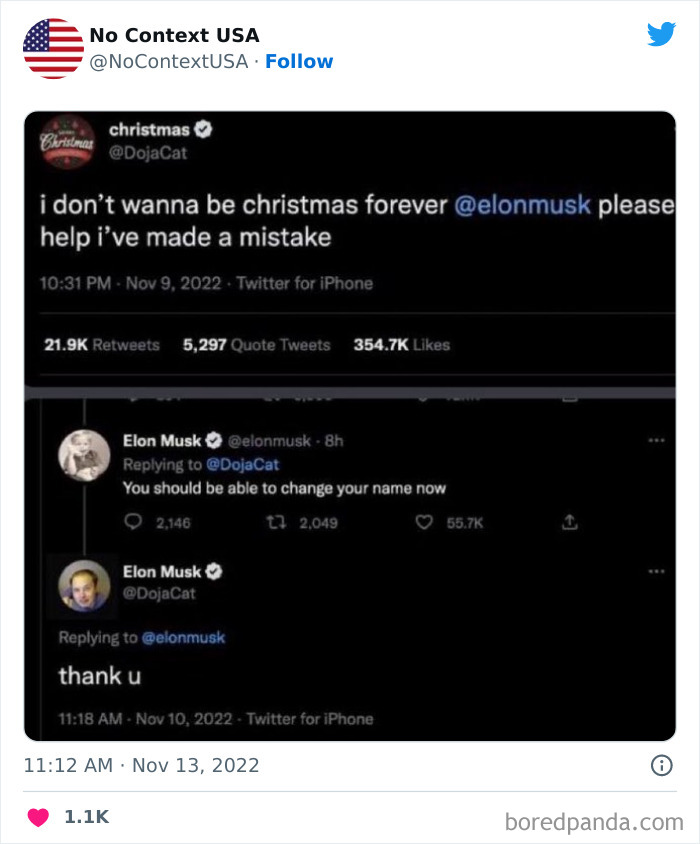The image size is (700, 844).
Task: Click the heart icon showing 55.7K
Action: tap(424, 522)
